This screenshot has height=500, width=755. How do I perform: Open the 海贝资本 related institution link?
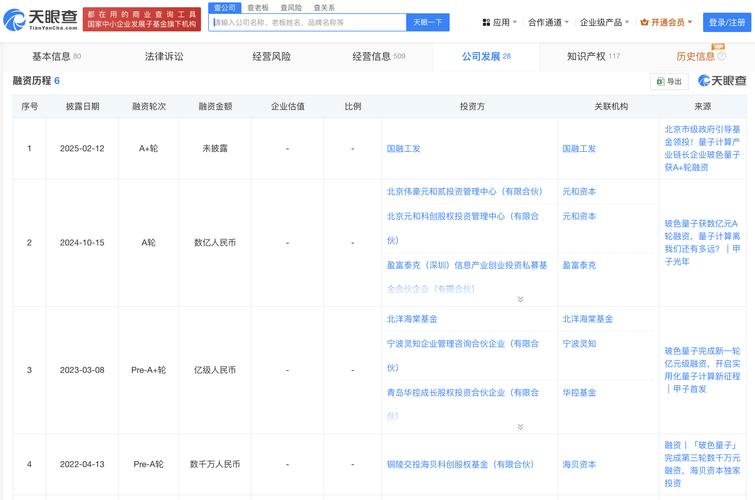pos(578,464)
